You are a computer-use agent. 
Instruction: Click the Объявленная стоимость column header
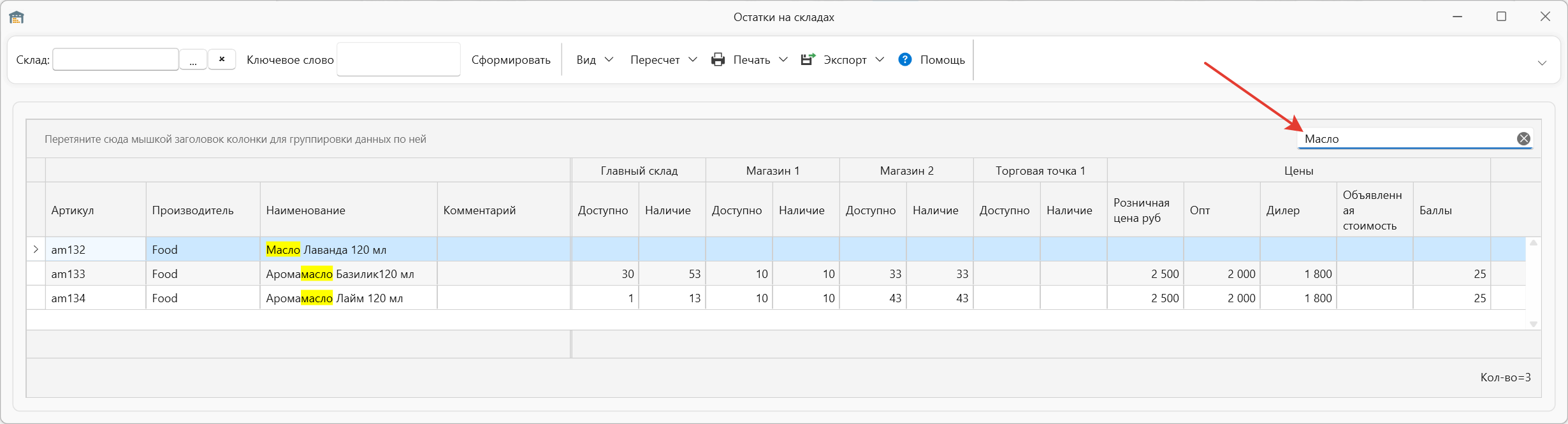coord(1375,210)
